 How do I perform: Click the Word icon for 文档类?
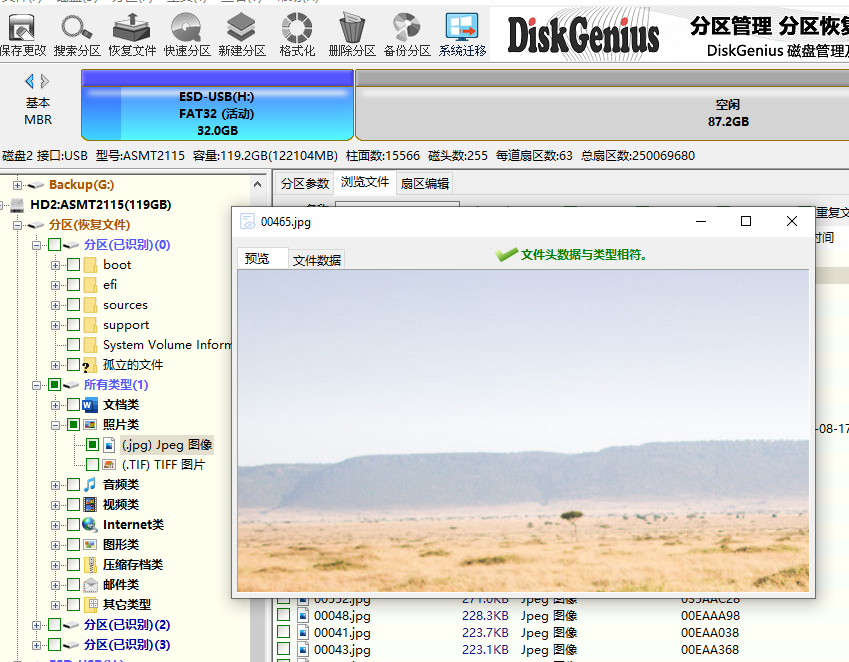[89, 405]
